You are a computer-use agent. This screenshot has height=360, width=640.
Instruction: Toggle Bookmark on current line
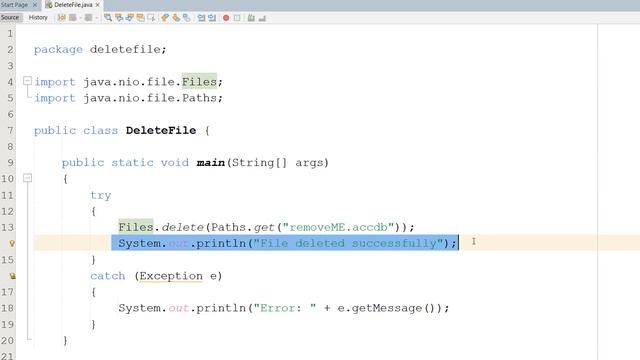click(187, 18)
